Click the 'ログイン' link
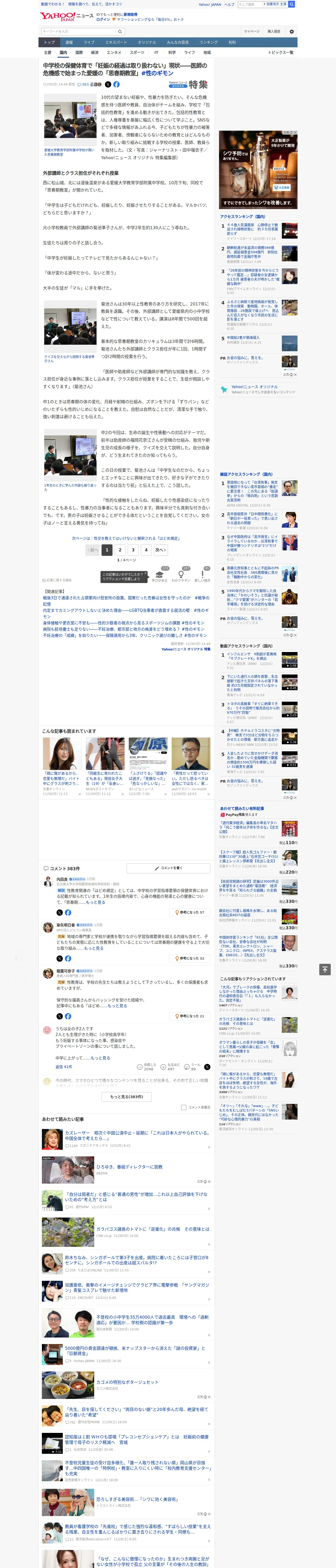The image size is (336, 1568). [x=103, y=20]
